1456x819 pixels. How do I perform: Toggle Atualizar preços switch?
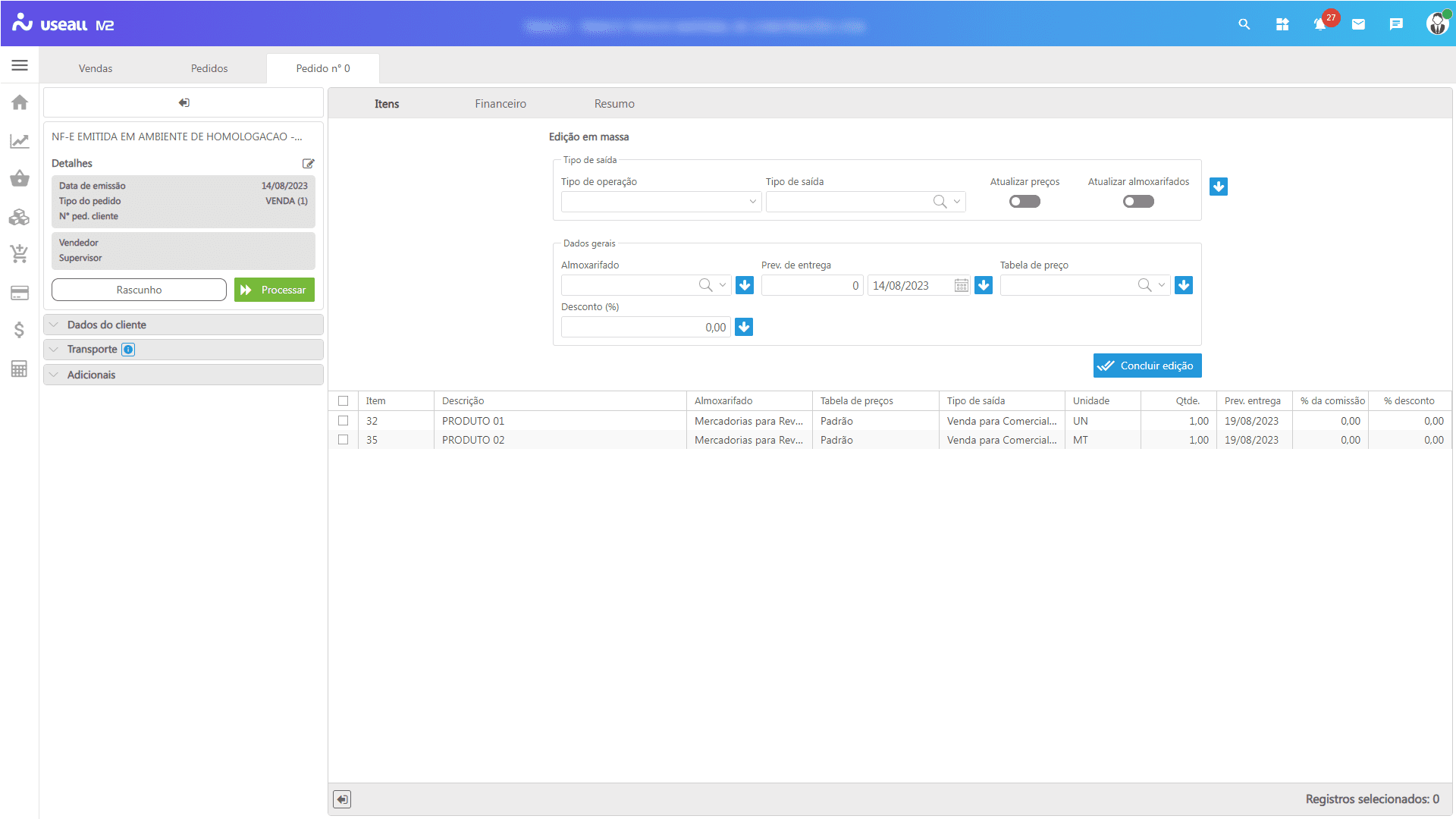pyautogui.click(x=1025, y=202)
